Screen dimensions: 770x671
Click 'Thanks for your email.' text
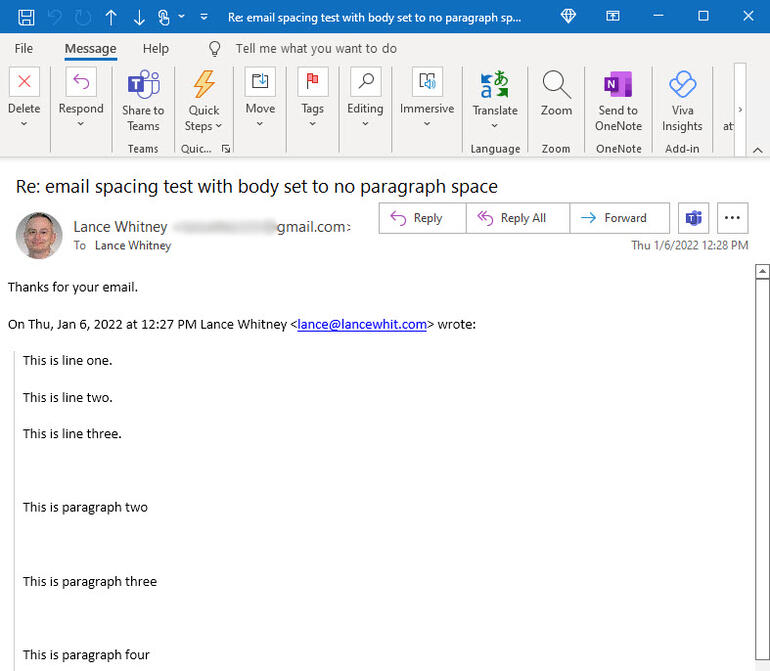[x=73, y=287]
